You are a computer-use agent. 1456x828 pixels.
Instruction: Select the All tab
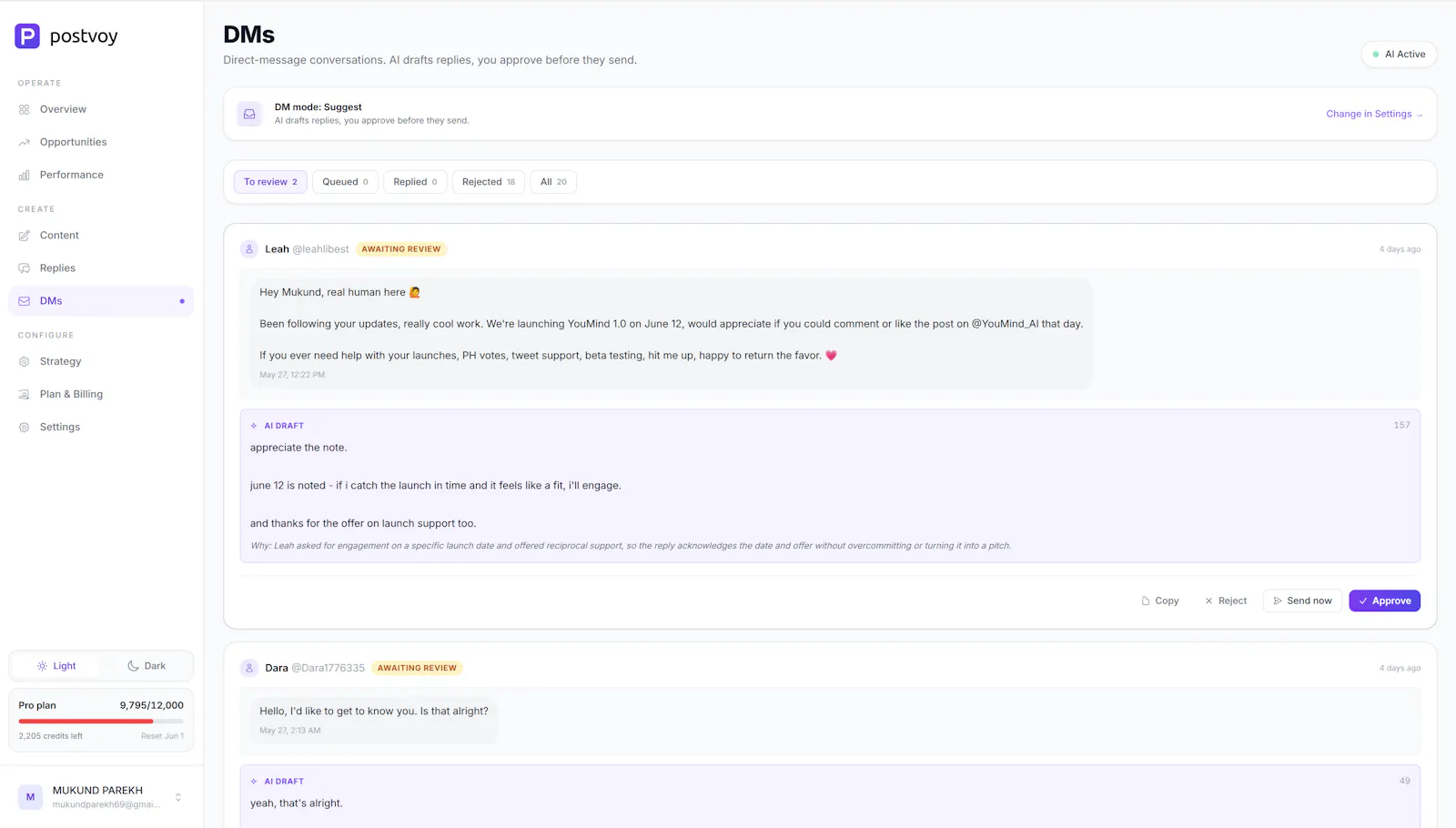553,182
